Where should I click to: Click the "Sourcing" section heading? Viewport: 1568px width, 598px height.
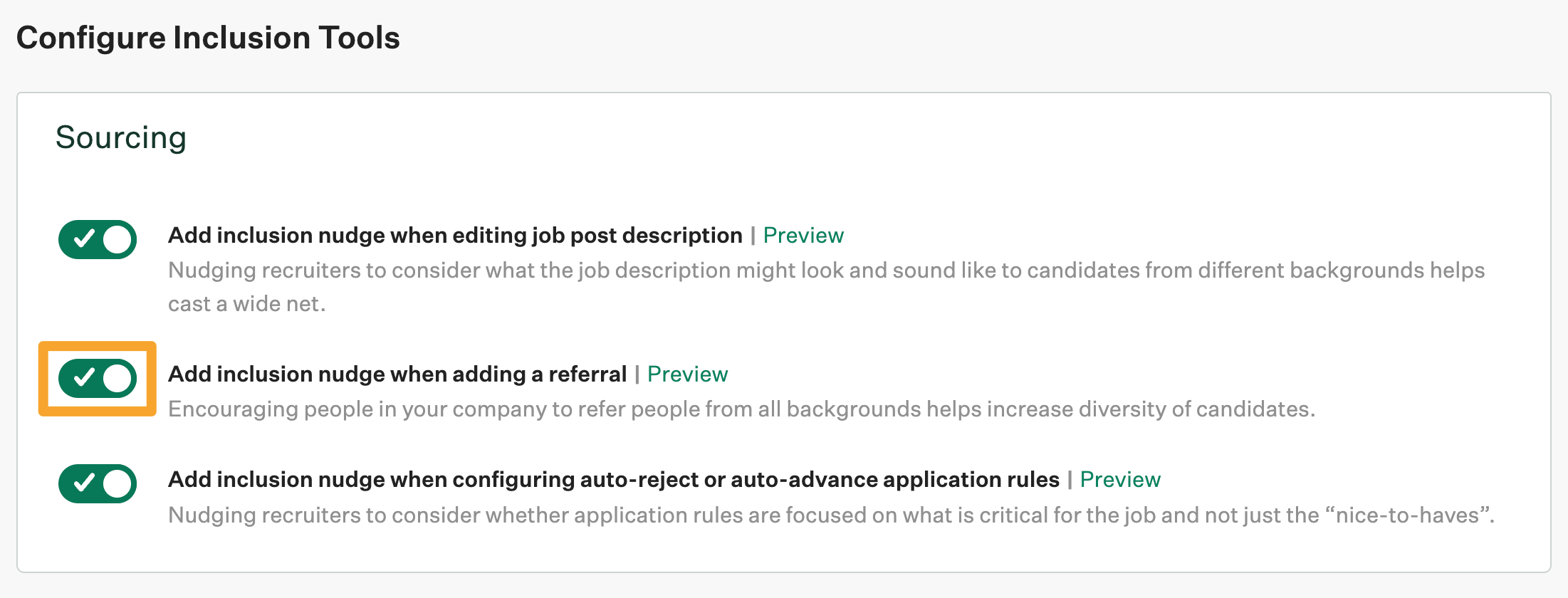click(121, 137)
